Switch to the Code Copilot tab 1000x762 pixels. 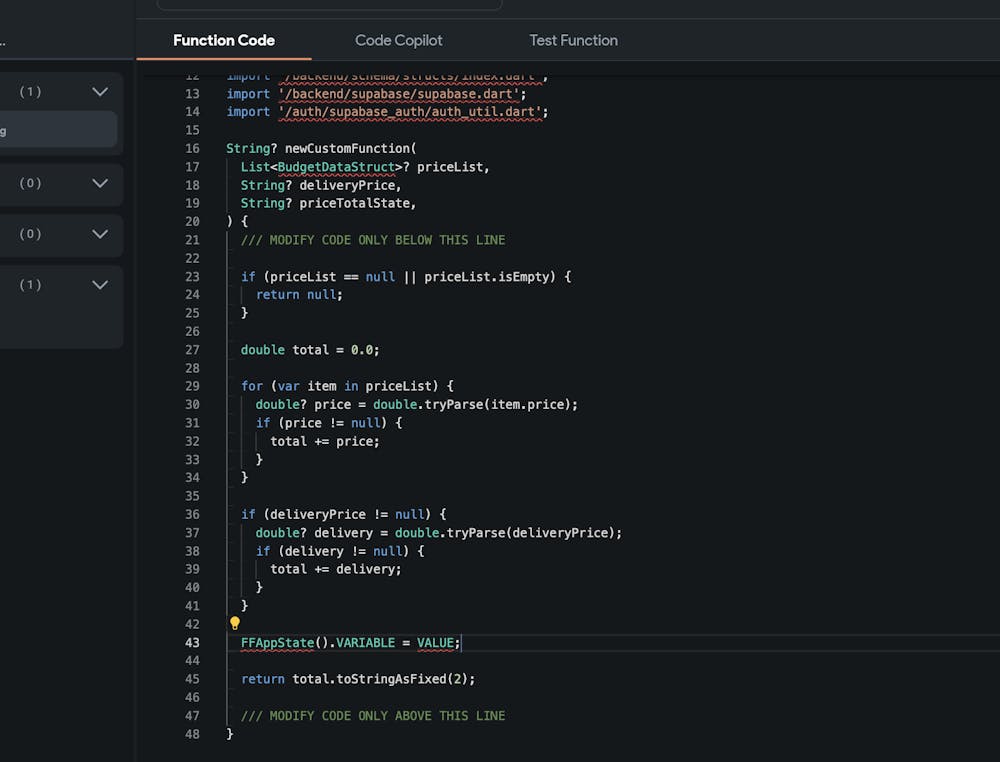398,40
